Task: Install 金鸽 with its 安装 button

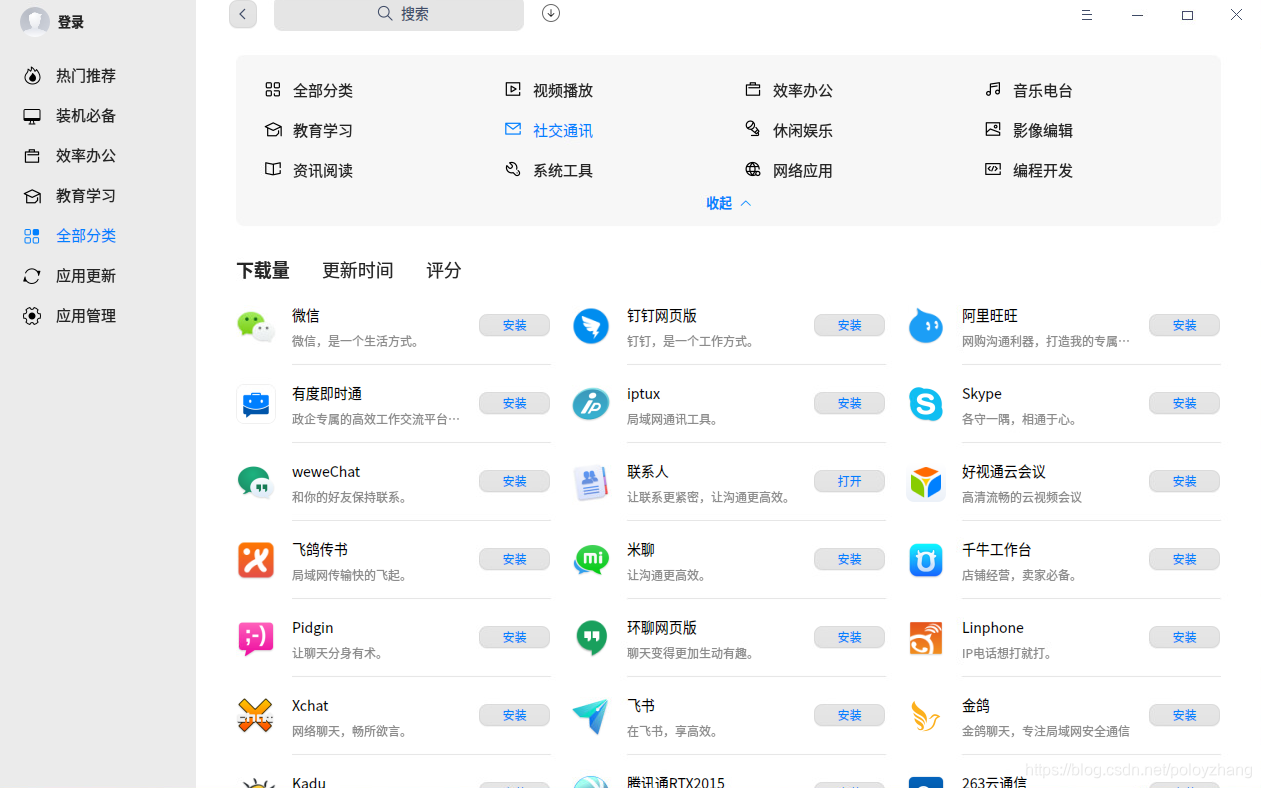Action: [1185, 715]
